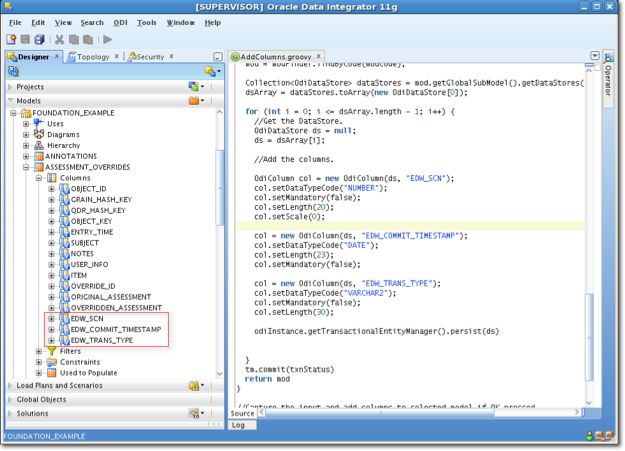625x451 pixels.
Task: Collapse the ASSESSMENT_OVERRIDES datastore node
Action: point(26,167)
